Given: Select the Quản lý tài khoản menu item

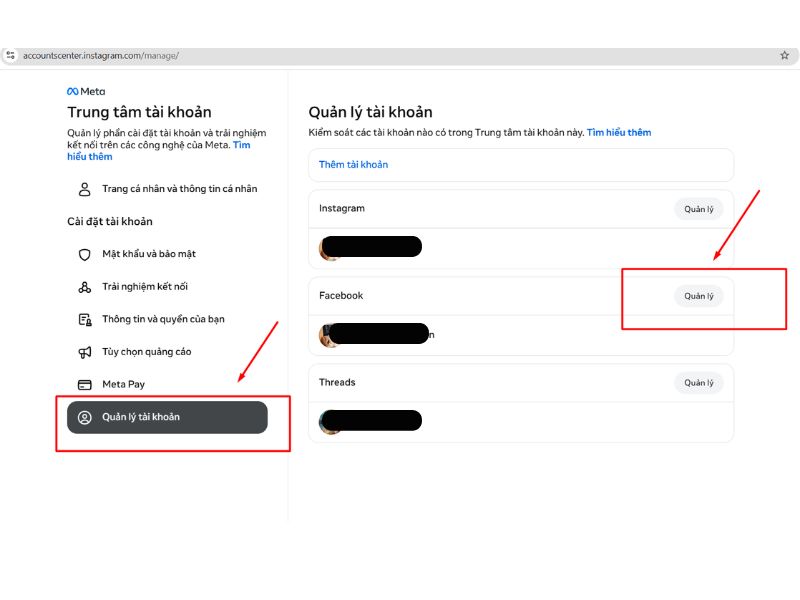Looking at the screenshot, I should 167,417.
